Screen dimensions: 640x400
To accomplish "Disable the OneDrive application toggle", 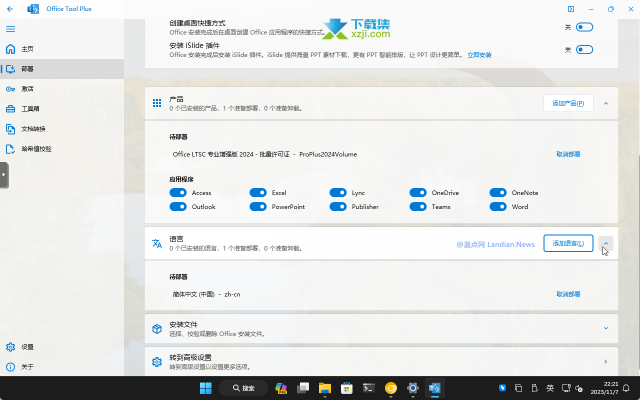I will click(418, 193).
